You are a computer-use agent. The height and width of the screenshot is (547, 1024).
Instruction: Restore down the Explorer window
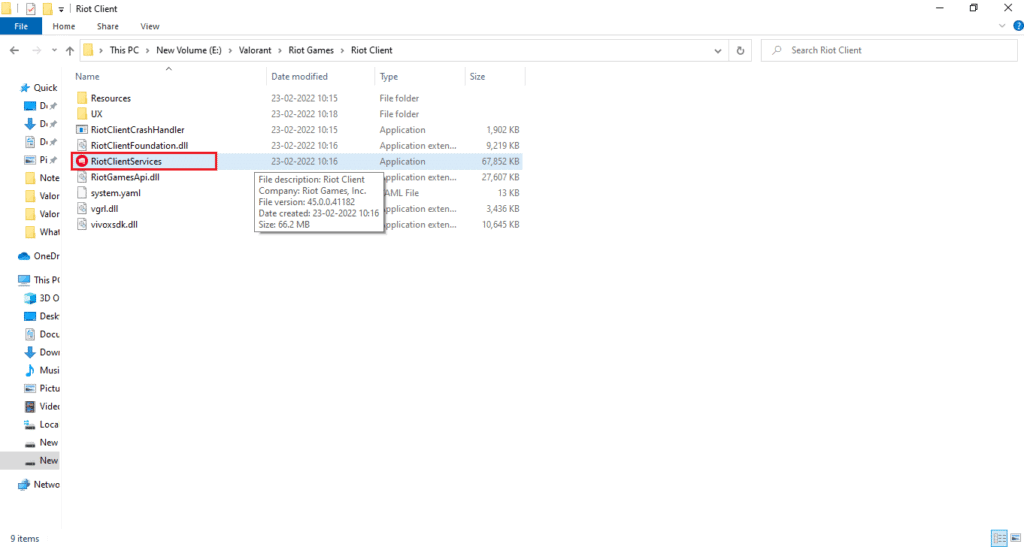tap(973, 8)
